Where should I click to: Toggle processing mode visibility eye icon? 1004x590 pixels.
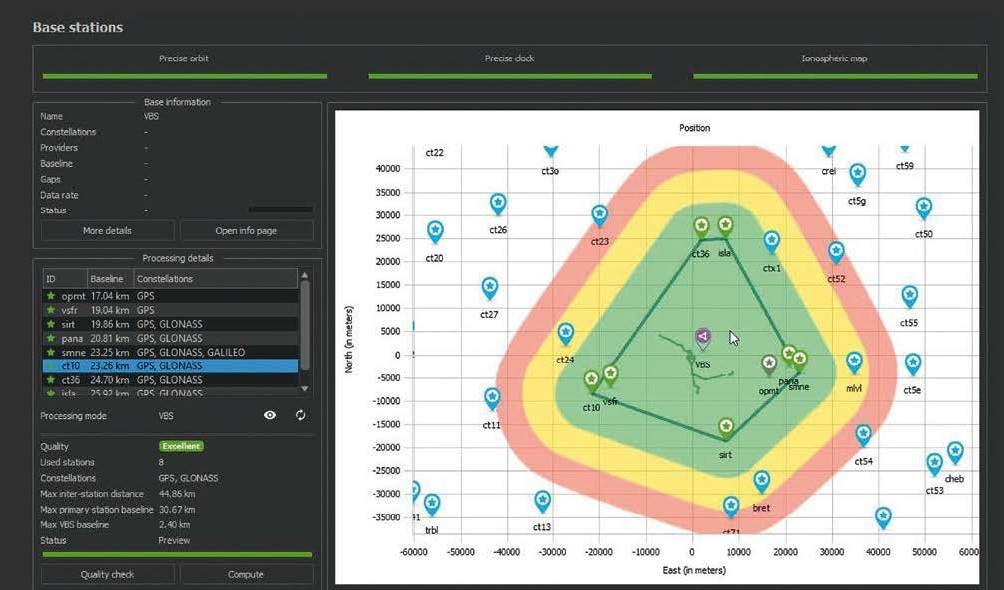(270, 415)
